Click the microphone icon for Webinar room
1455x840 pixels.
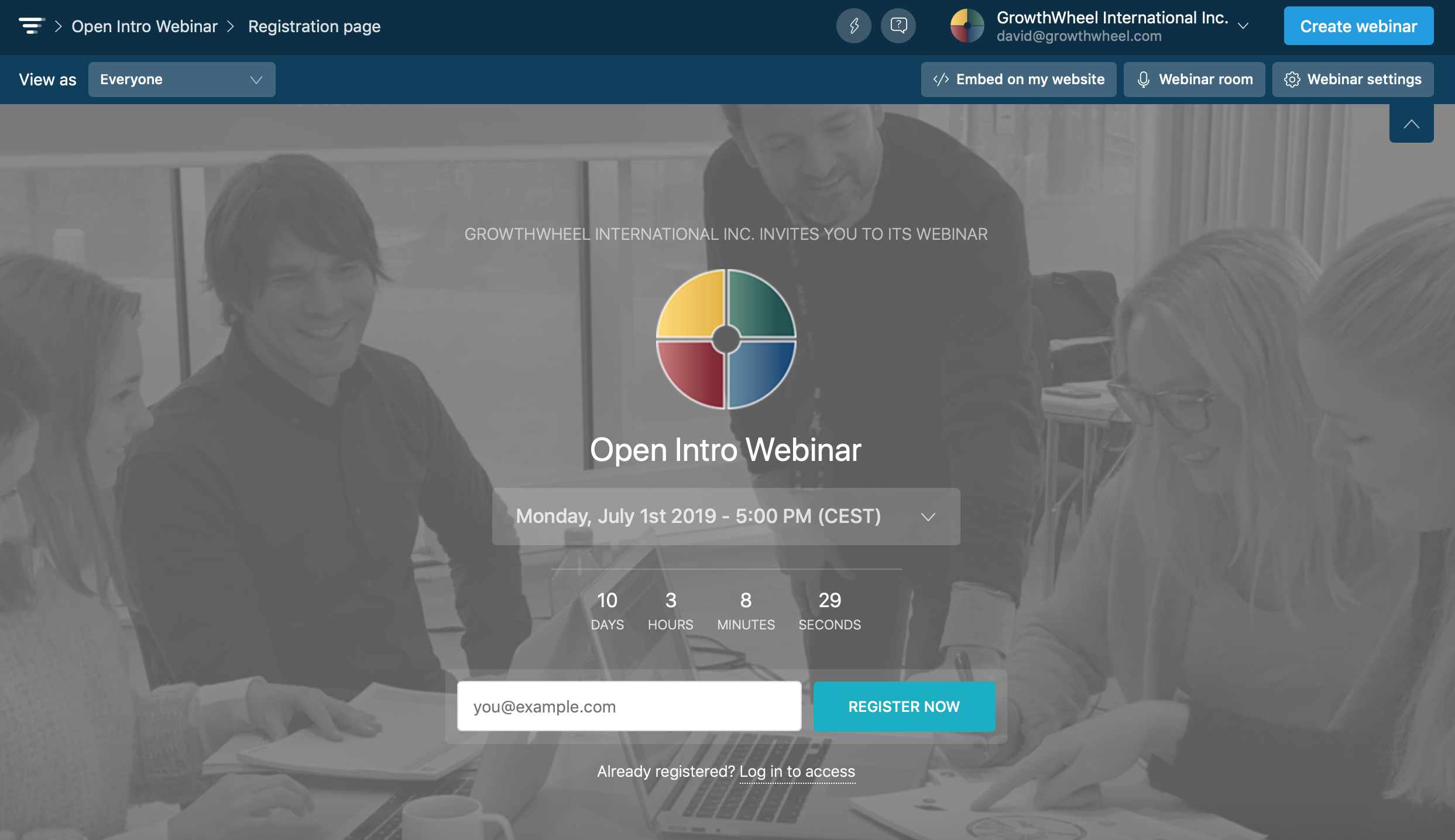(1143, 80)
